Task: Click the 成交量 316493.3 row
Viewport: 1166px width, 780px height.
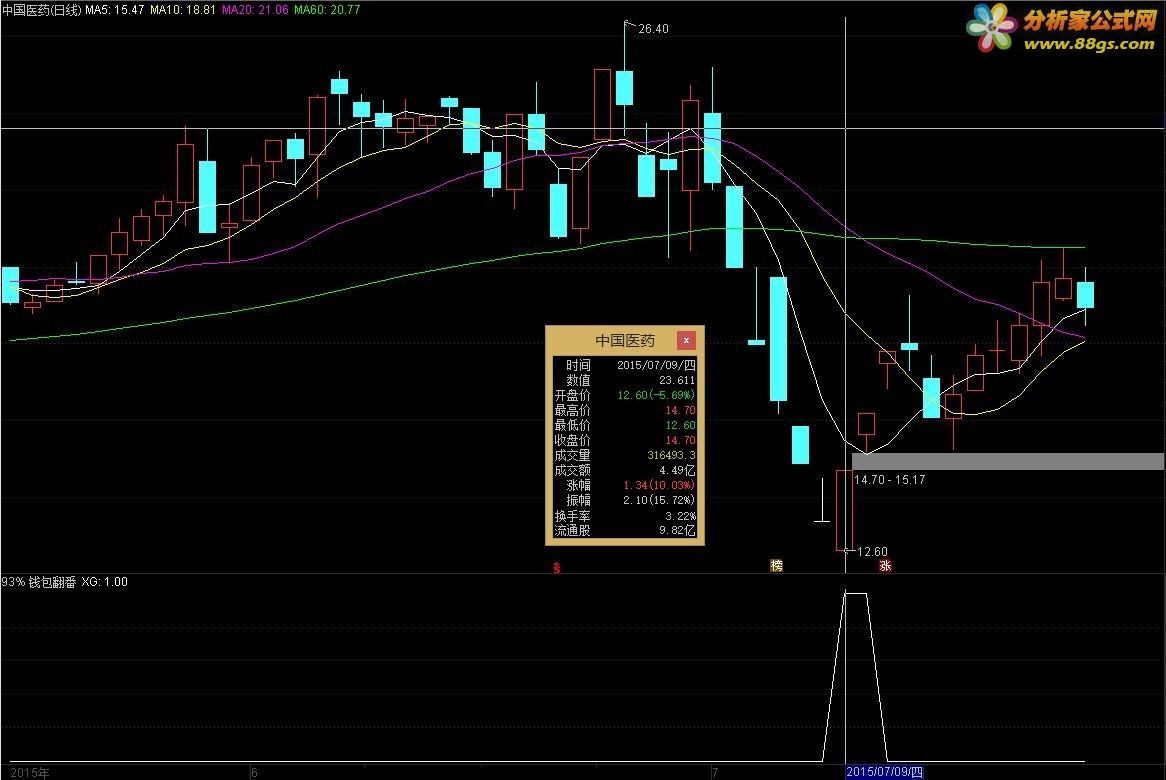Action: pos(625,455)
